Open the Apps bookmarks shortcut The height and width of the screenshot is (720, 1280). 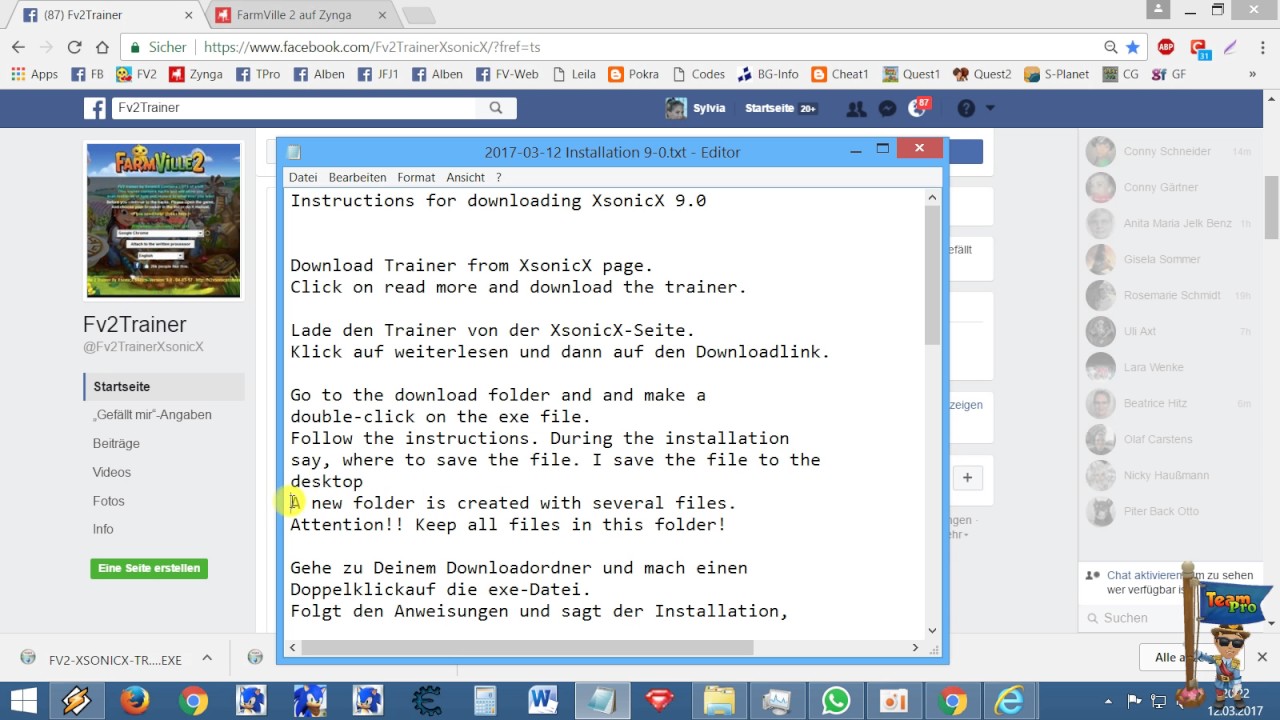(x=34, y=74)
